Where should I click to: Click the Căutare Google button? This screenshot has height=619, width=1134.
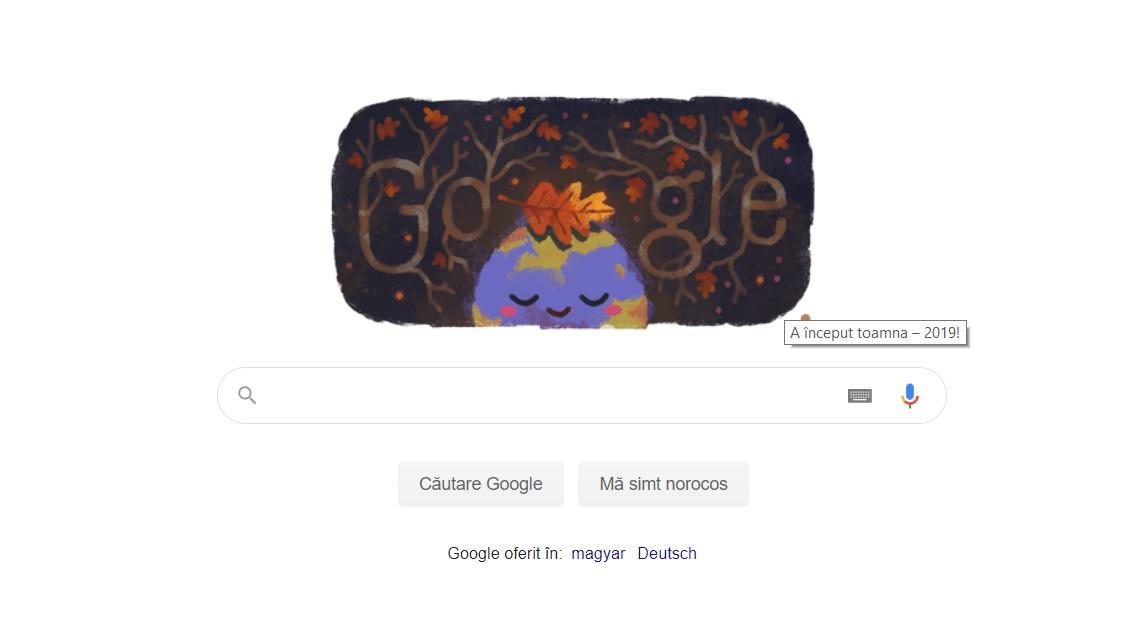point(480,484)
